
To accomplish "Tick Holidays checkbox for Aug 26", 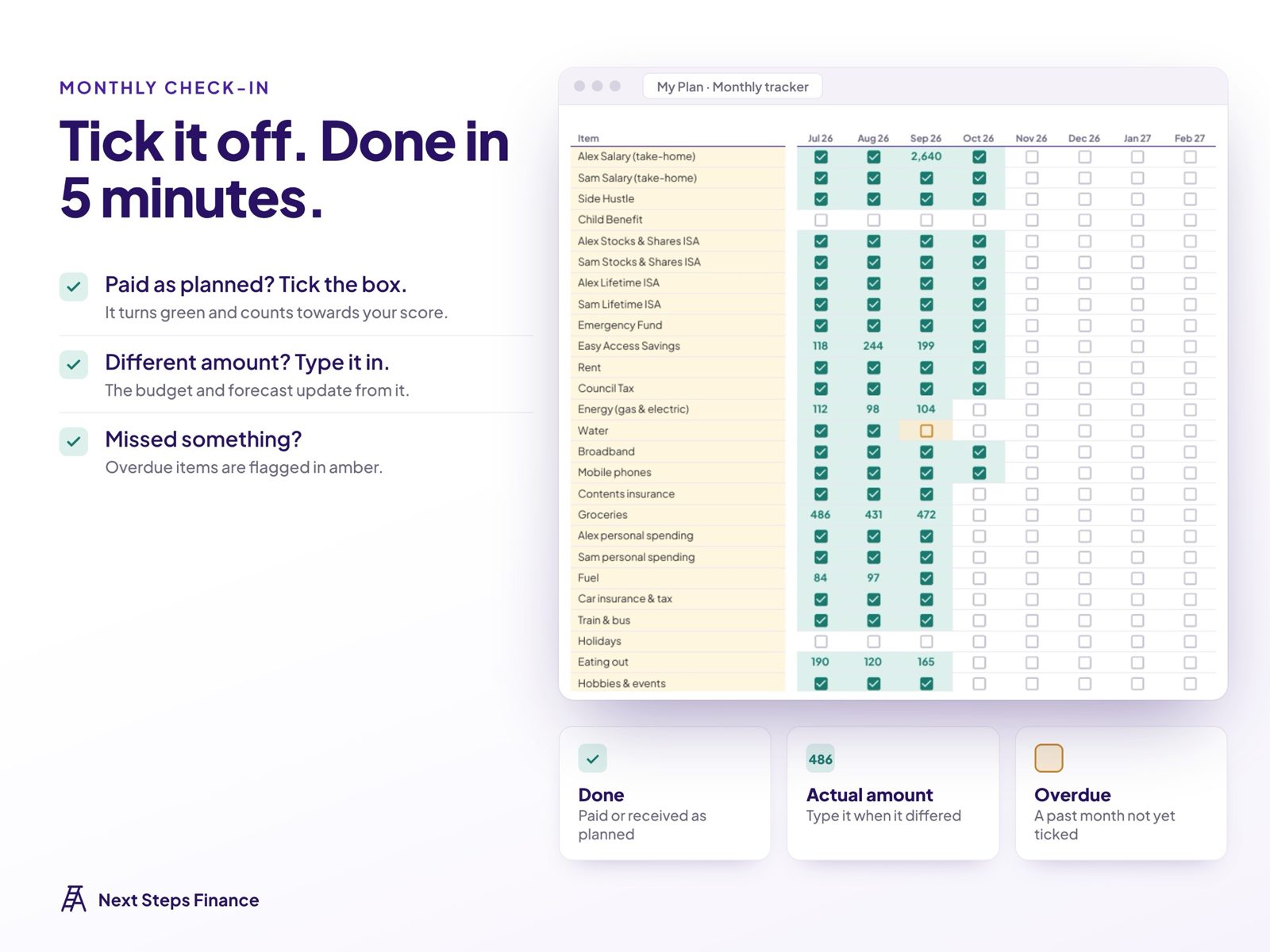I will pos(873,641).
